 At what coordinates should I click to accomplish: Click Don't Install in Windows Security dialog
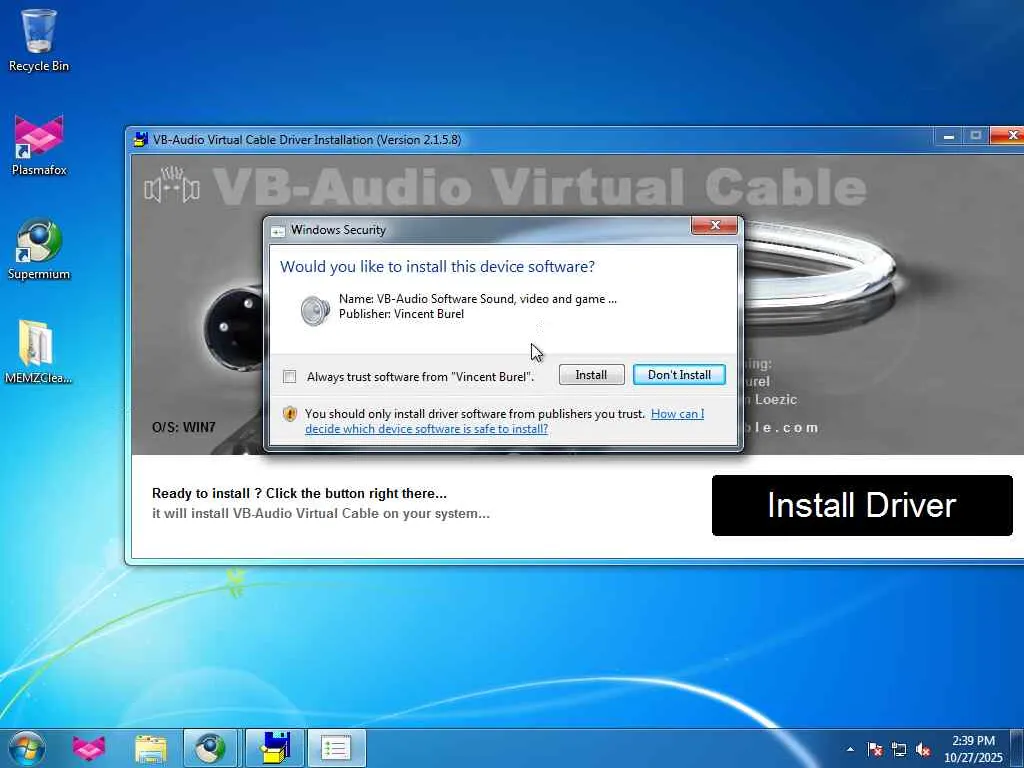pos(679,375)
